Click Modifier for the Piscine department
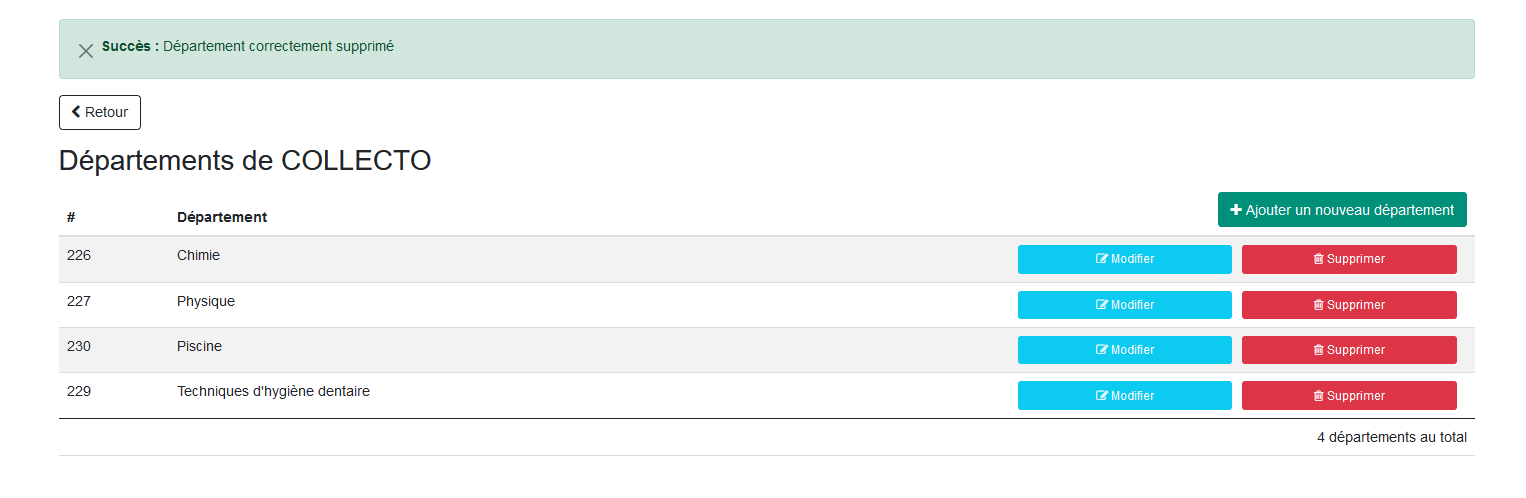This screenshot has width=1526, height=498. point(1125,350)
